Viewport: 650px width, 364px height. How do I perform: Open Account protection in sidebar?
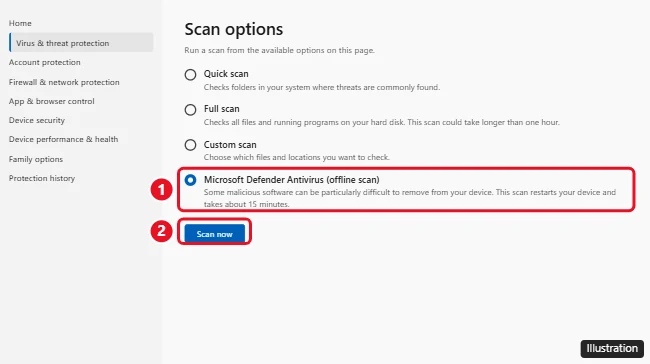[x=45, y=62]
